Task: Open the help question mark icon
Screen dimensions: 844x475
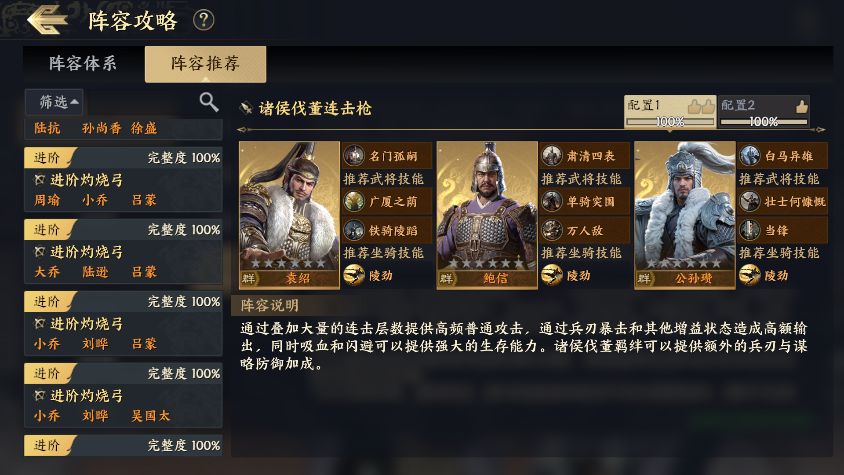Action: [203, 20]
